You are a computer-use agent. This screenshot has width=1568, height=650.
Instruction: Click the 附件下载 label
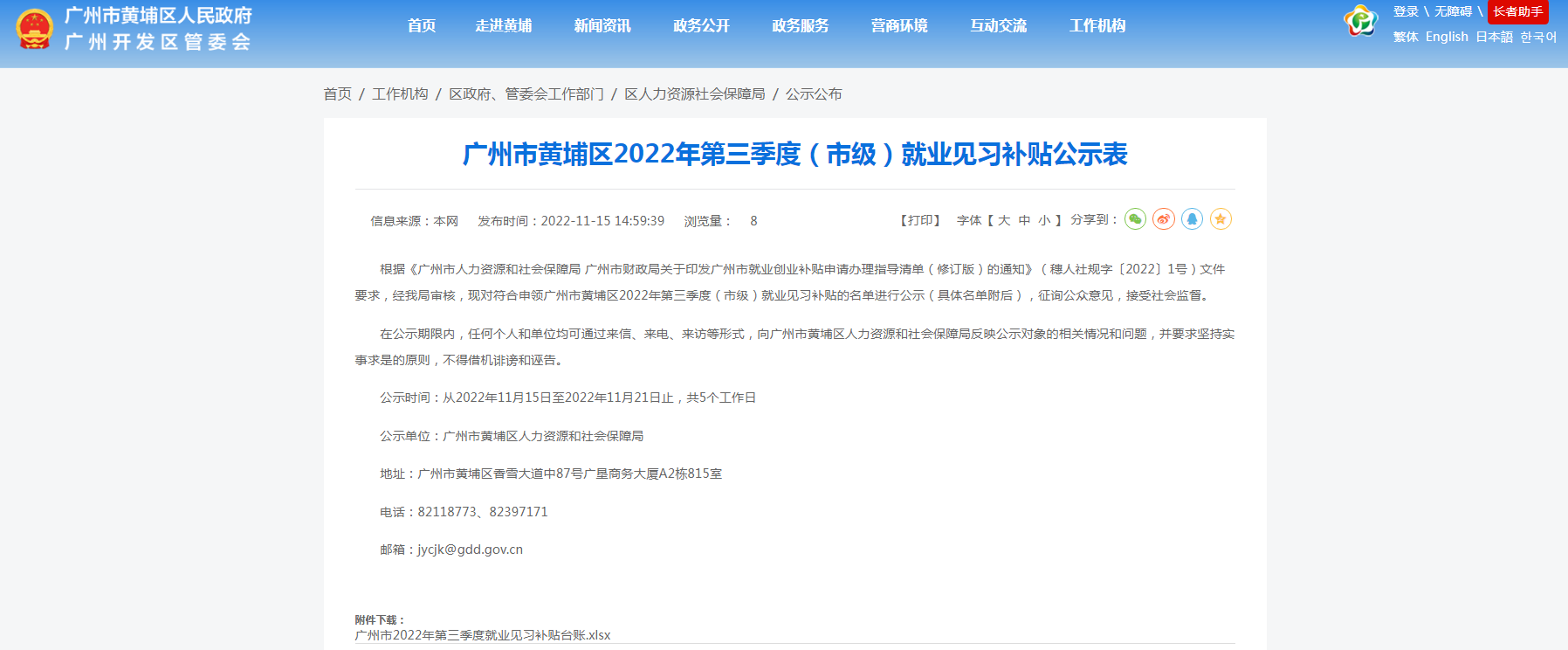point(381,619)
